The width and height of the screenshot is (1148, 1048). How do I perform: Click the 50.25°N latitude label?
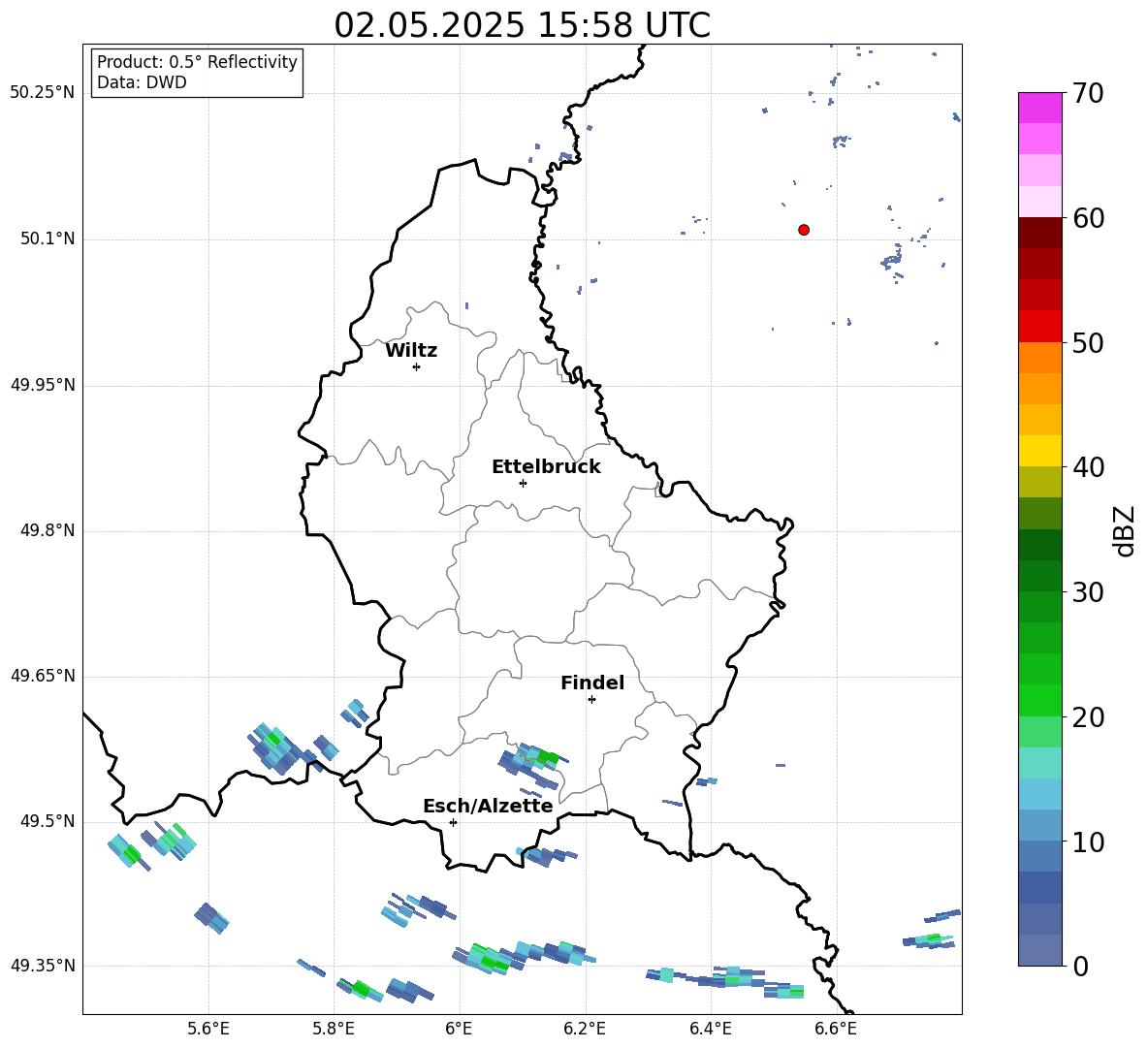(43, 93)
